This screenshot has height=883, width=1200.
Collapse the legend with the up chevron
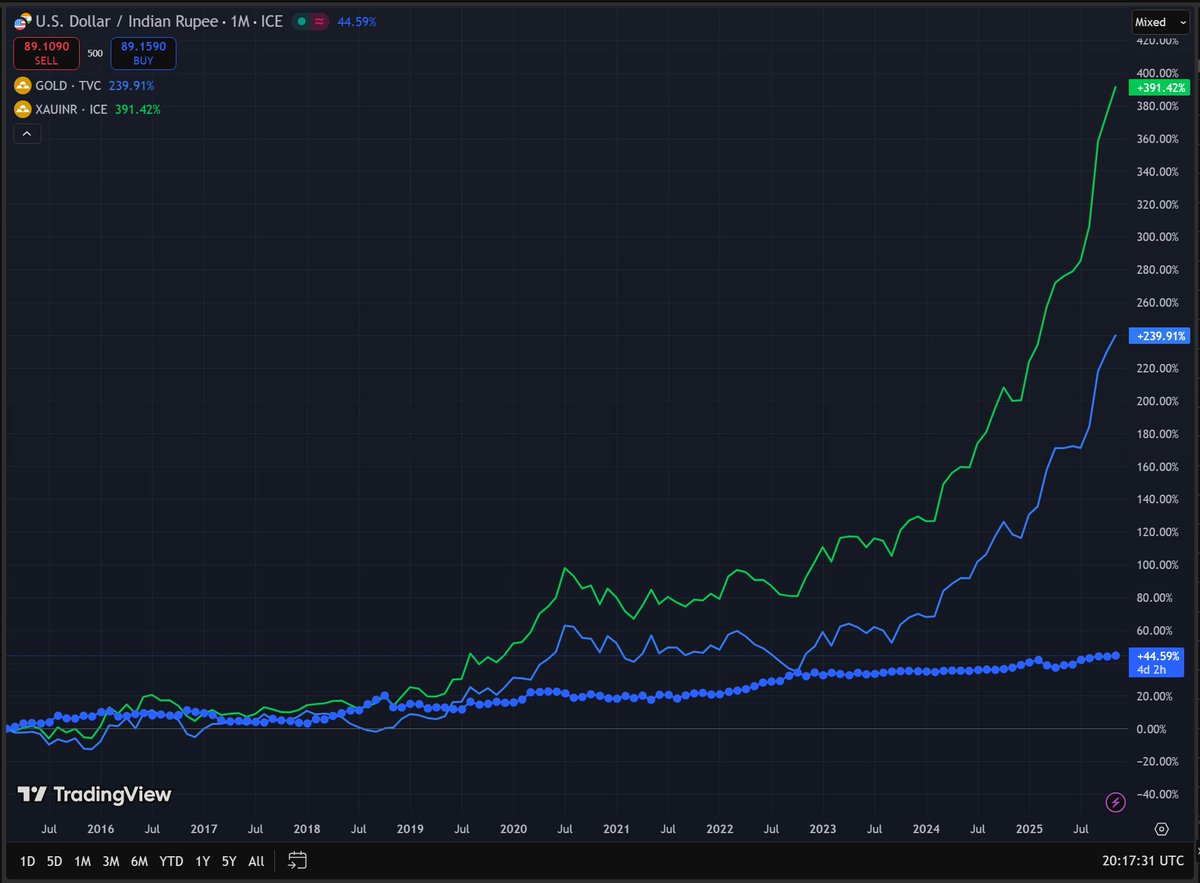(27, 133)
